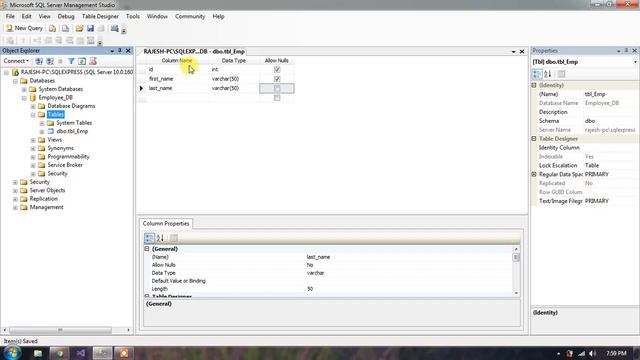Select the Tables folder in Object Explorer

(x=56, y=114)
